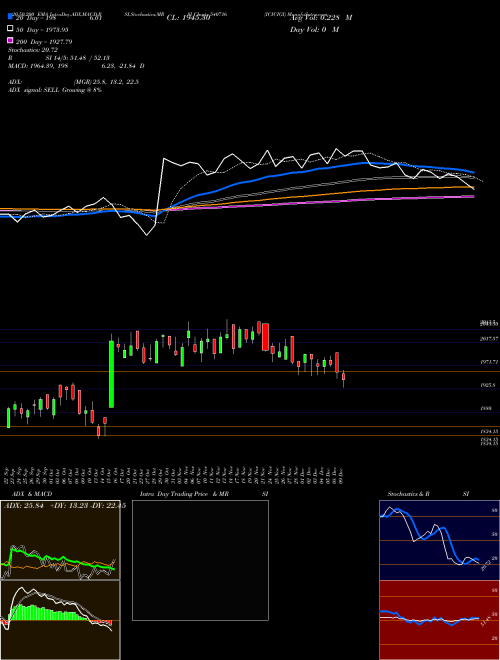
Task: Click the 1971.71 price axis label
Action: (489, 362)
